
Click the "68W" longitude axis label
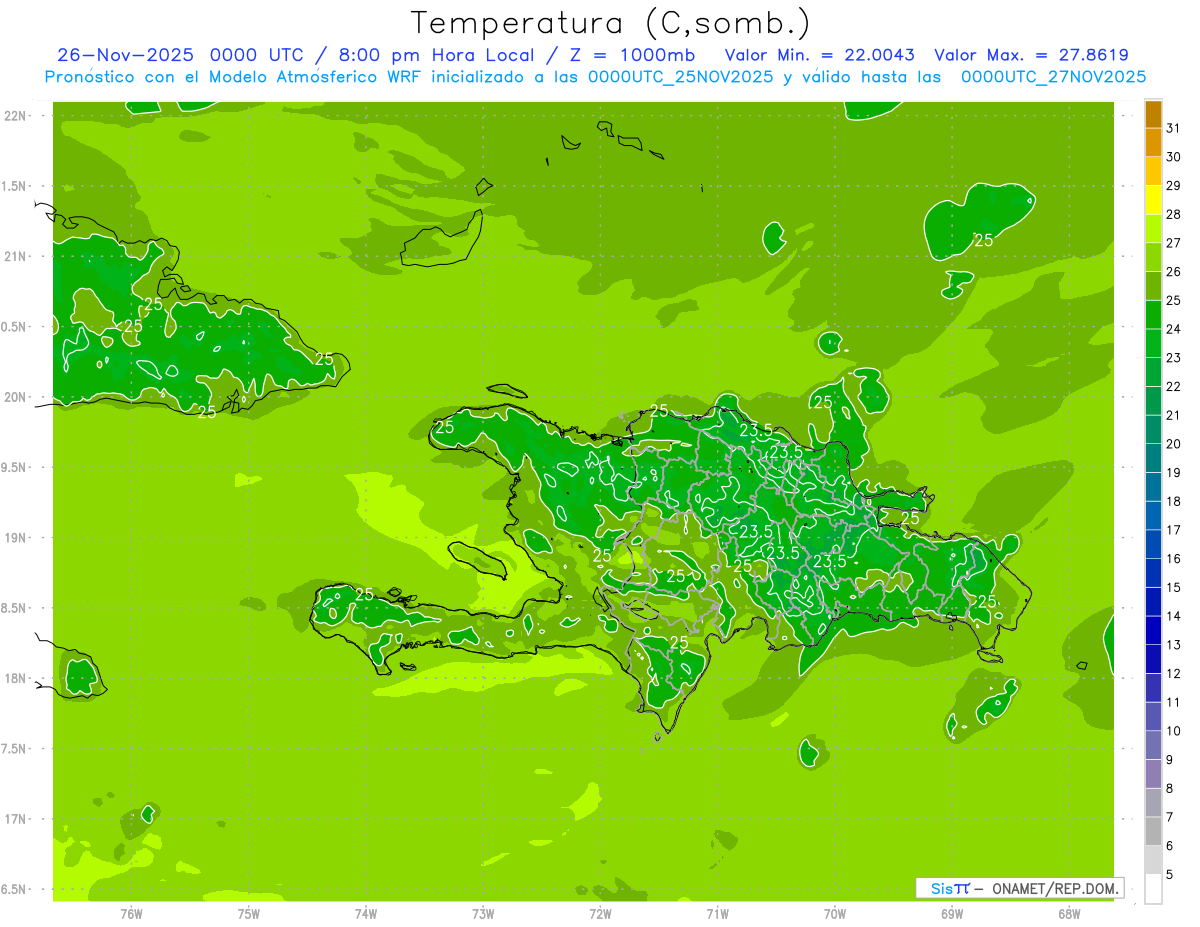(1069, 914)
